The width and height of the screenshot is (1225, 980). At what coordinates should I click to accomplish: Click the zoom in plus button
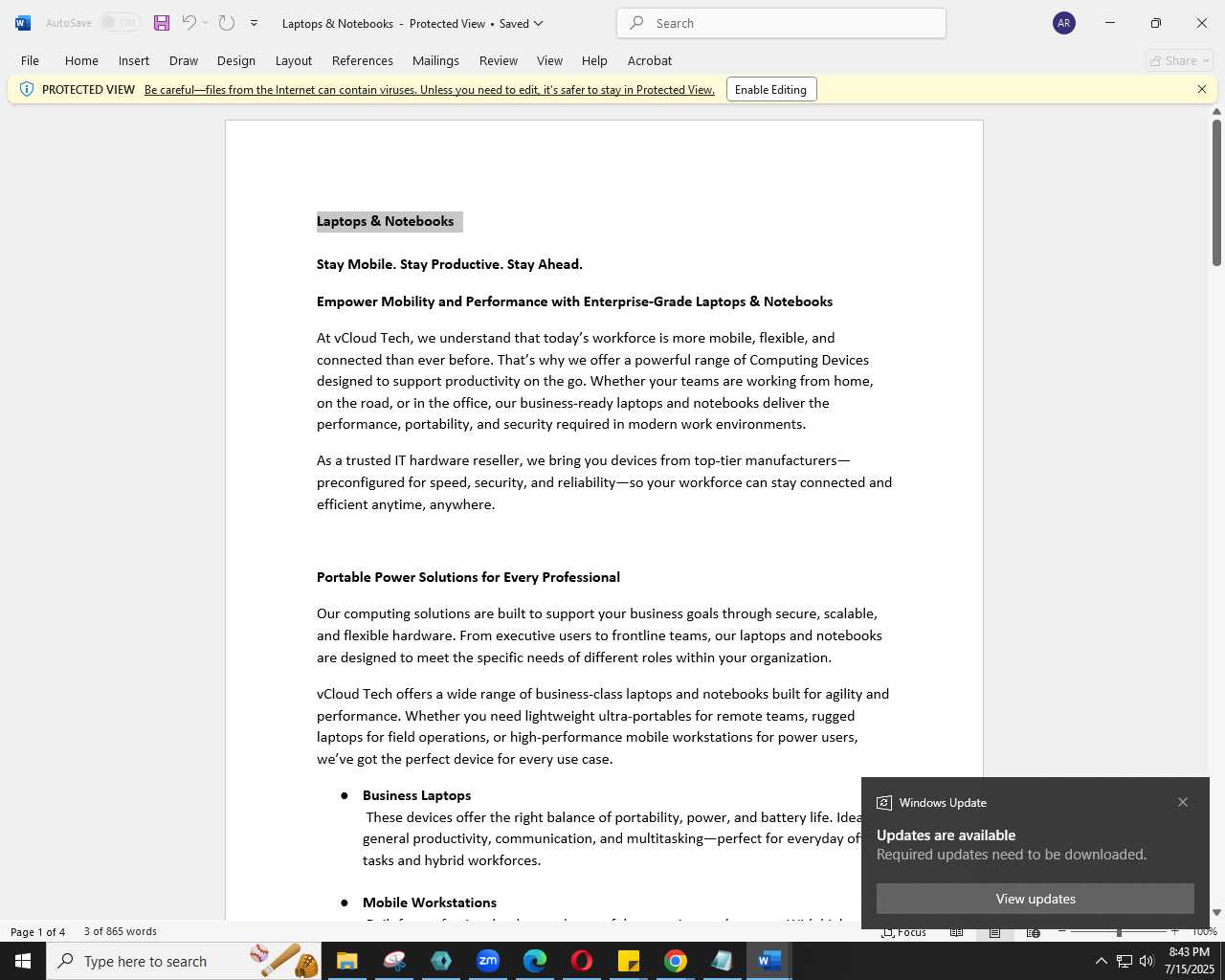coord(1175,931)
